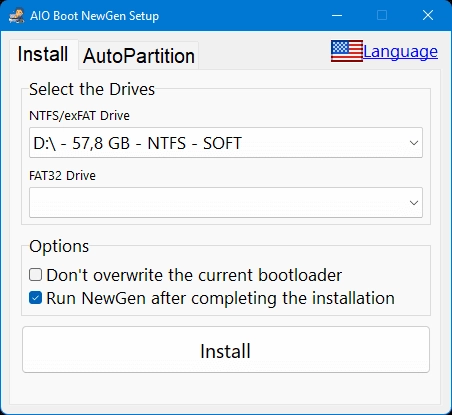Click the 'AIO Boot NewGen Setup' title text
This screenshot has height=415, width=452.
tap(94, 16)
